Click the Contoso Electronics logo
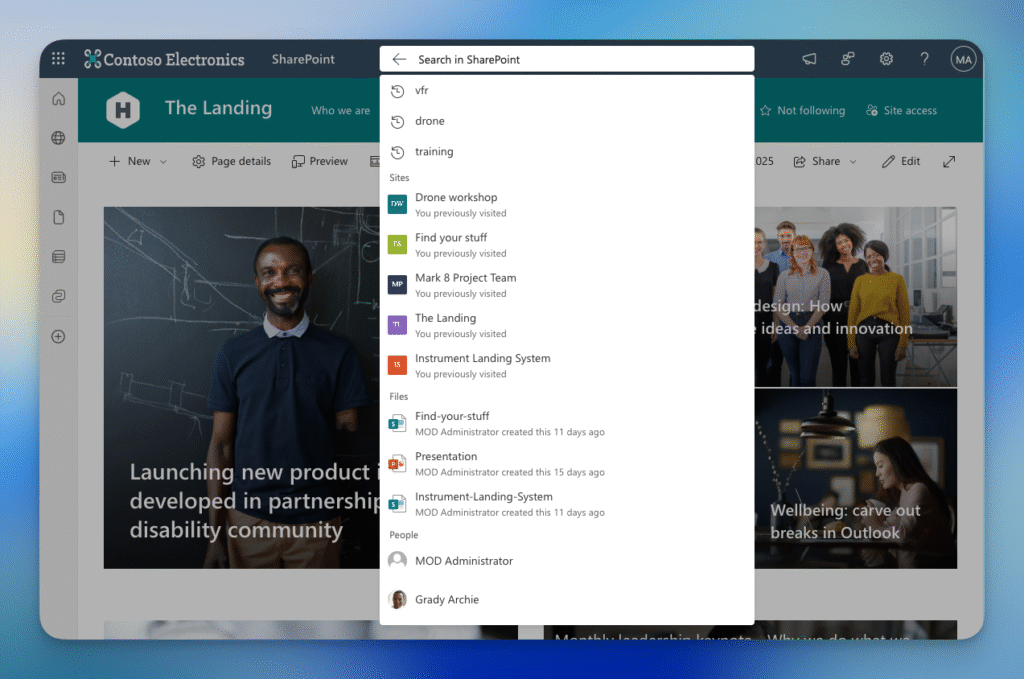This screenshot has height=679, width=1024. 164,59
